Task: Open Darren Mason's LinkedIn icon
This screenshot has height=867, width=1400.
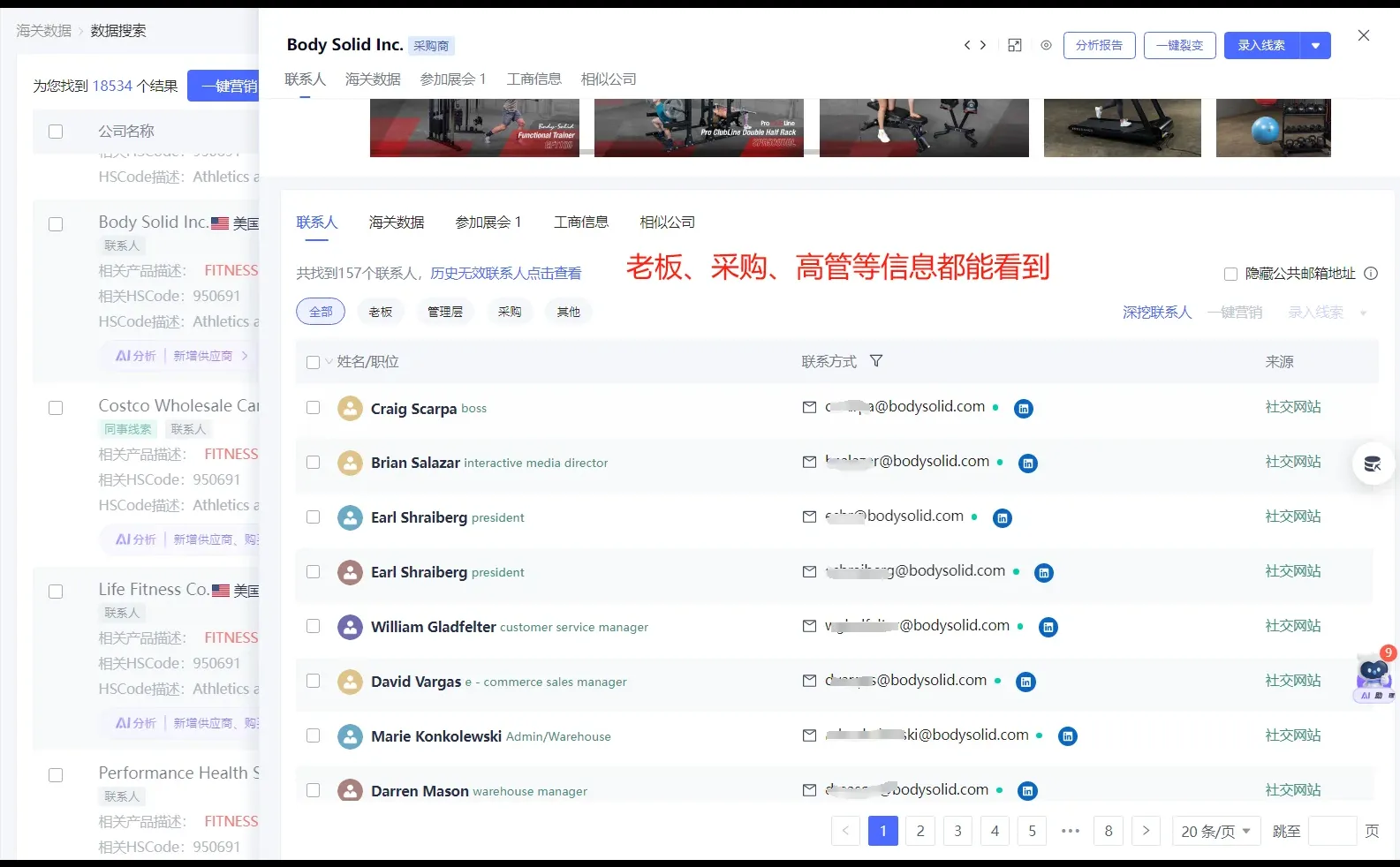Action: pyautogui.click(x=1027, y=791)
